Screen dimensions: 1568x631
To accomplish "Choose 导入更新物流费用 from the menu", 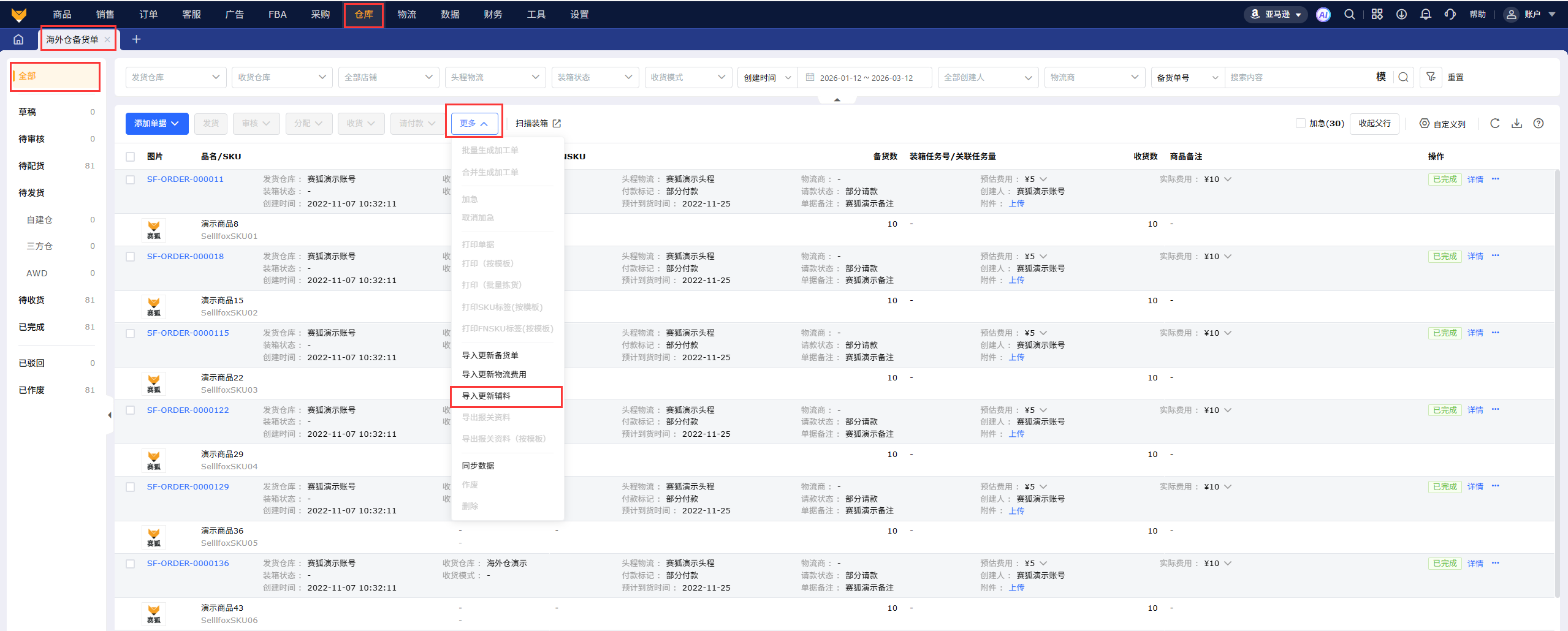I will [506, 374].
